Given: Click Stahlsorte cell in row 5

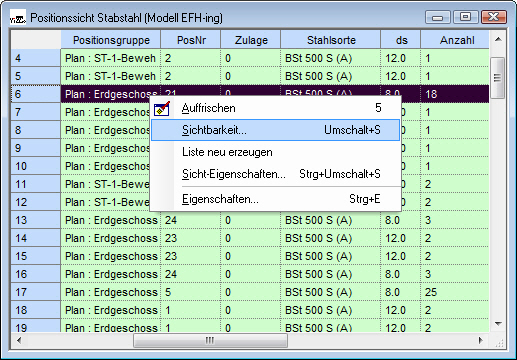Looking at the screenshot, I should point(331,76).
